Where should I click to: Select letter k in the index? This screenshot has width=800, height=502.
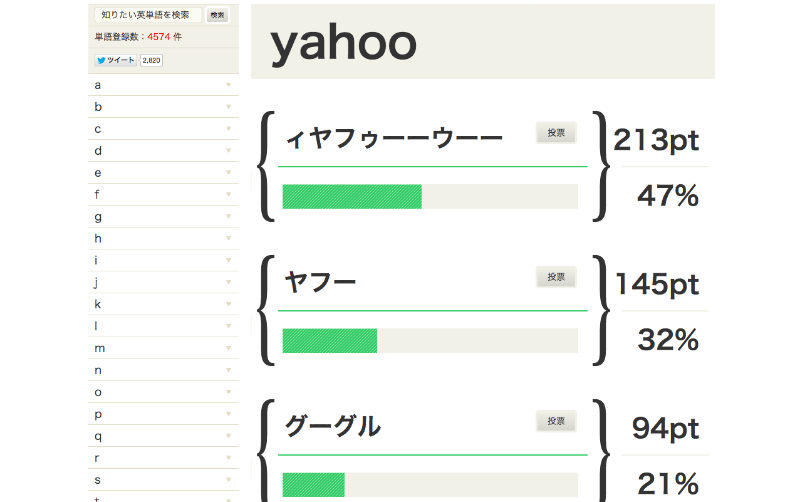coord(163,304)
